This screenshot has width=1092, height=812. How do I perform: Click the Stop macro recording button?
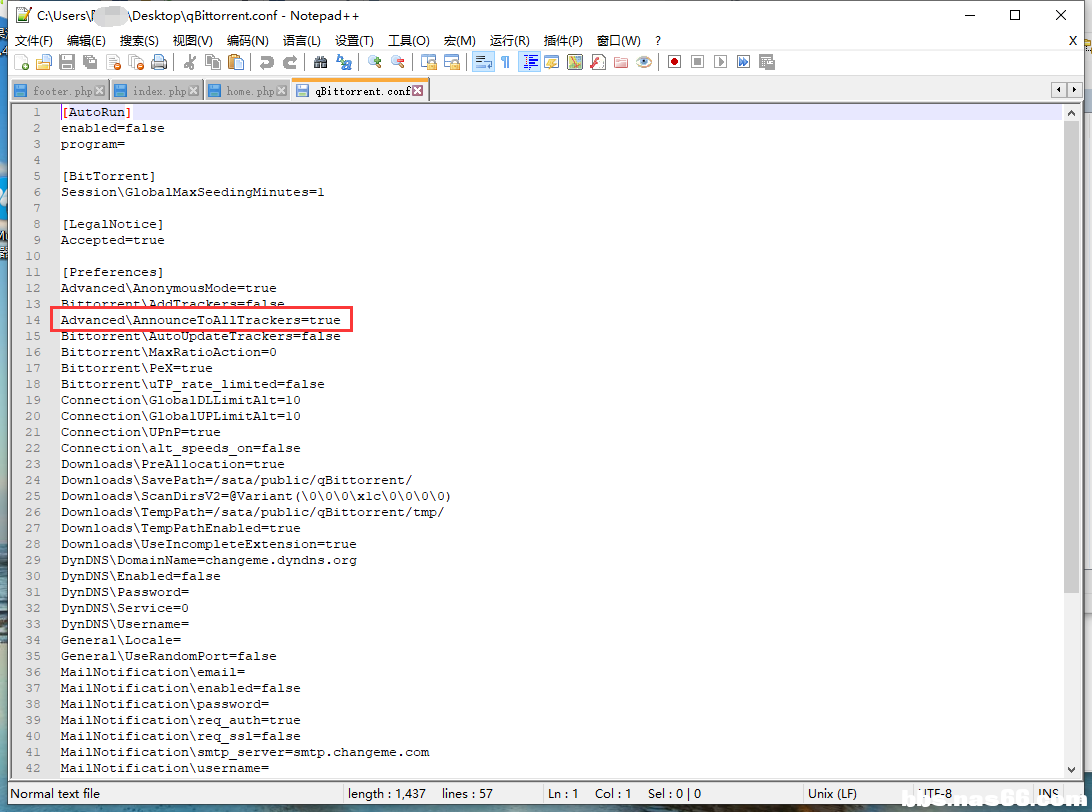(697, 63)
